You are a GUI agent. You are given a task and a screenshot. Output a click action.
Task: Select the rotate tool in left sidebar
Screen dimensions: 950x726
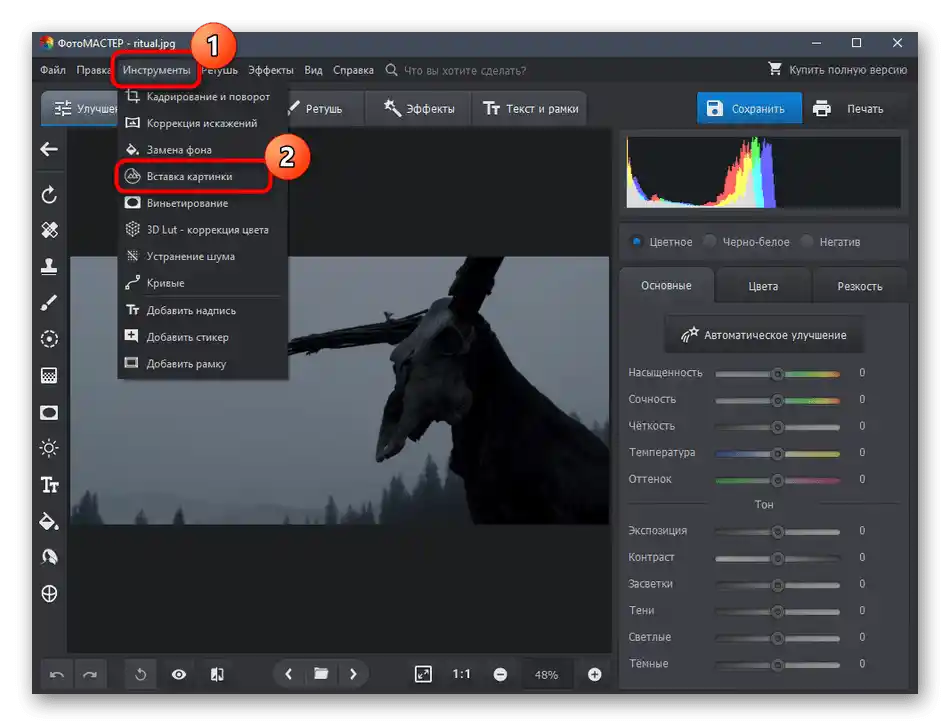(49, 195)
